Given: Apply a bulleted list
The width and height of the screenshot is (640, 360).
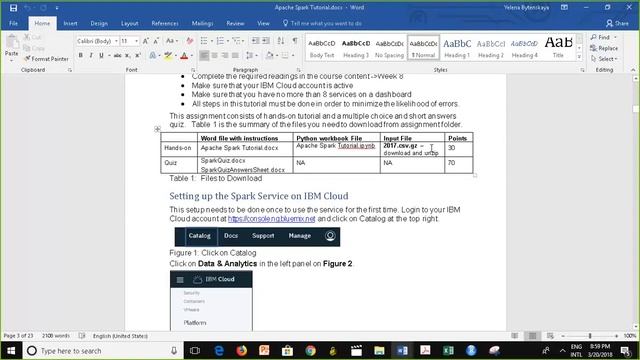Looking at the screenshot, I should coord(204,41).
